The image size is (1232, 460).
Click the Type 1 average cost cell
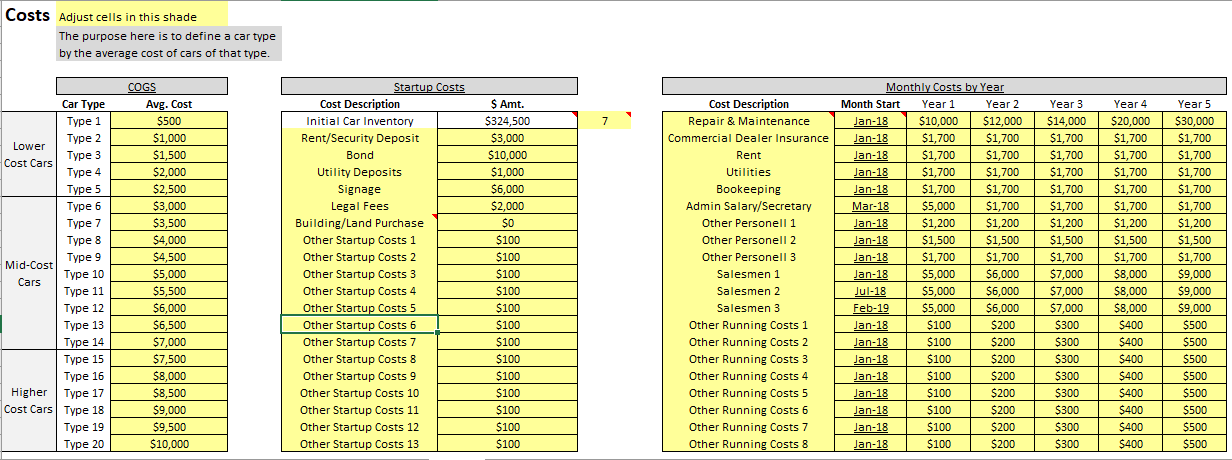click(x=169, y=121)
